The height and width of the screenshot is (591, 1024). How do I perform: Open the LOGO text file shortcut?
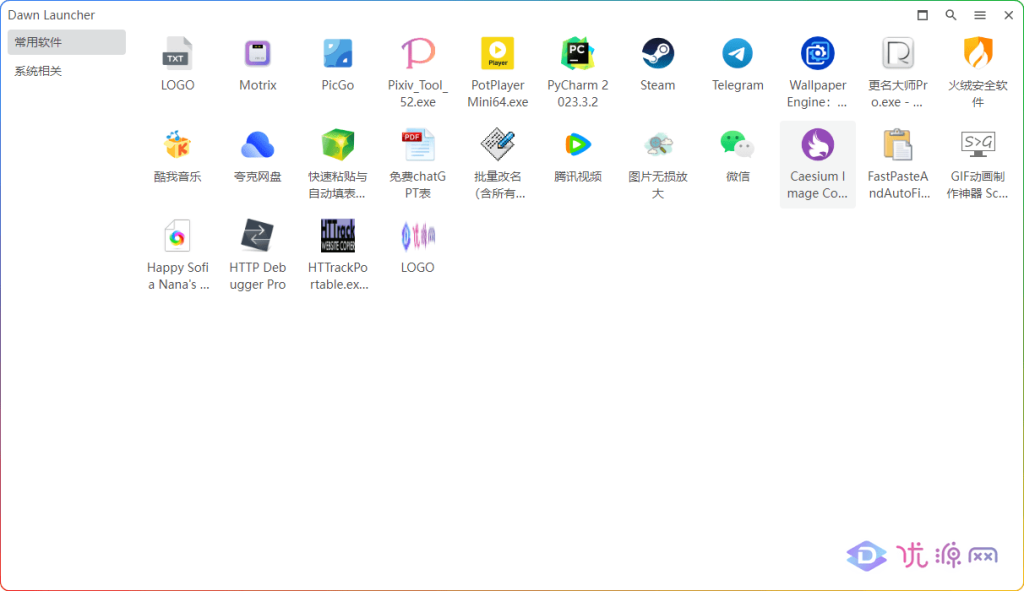(x=177, y=54)
